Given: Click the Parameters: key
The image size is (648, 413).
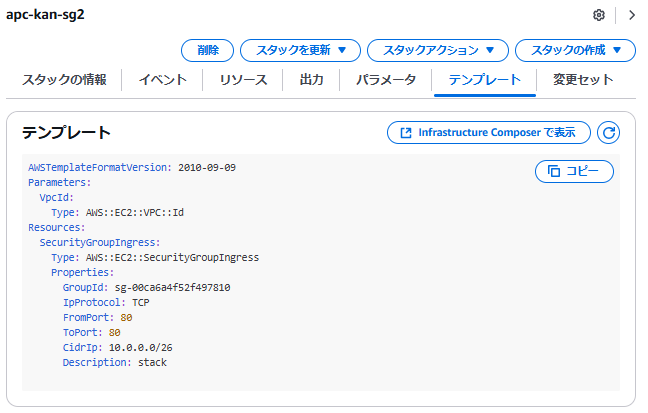Looking at the screenshot, I should (x=60, y=183).
